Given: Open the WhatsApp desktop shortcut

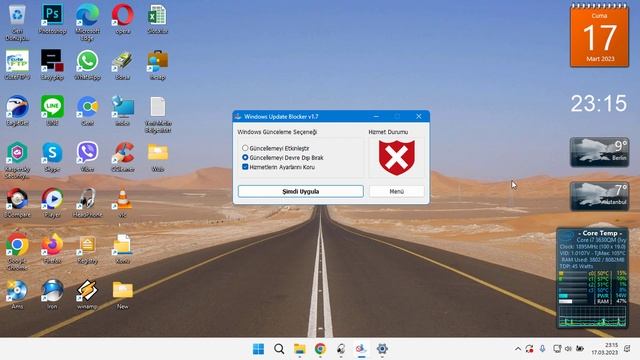Looking at the screenshot, I should tap(87, 65).
